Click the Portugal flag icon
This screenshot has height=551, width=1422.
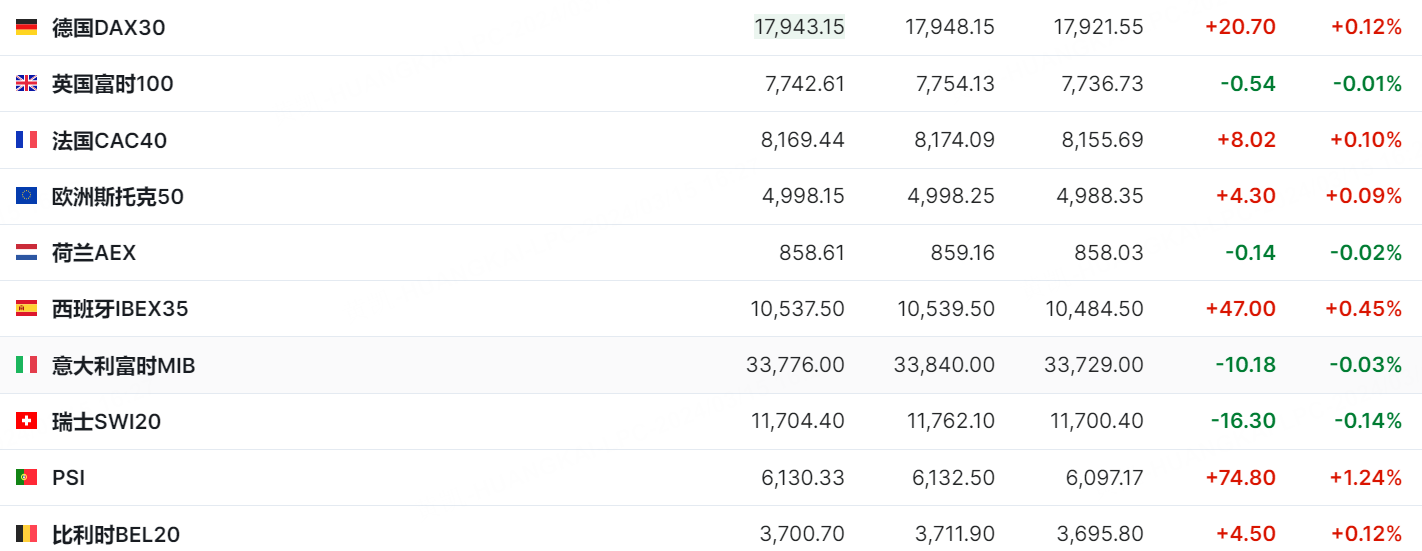point(26,478)
